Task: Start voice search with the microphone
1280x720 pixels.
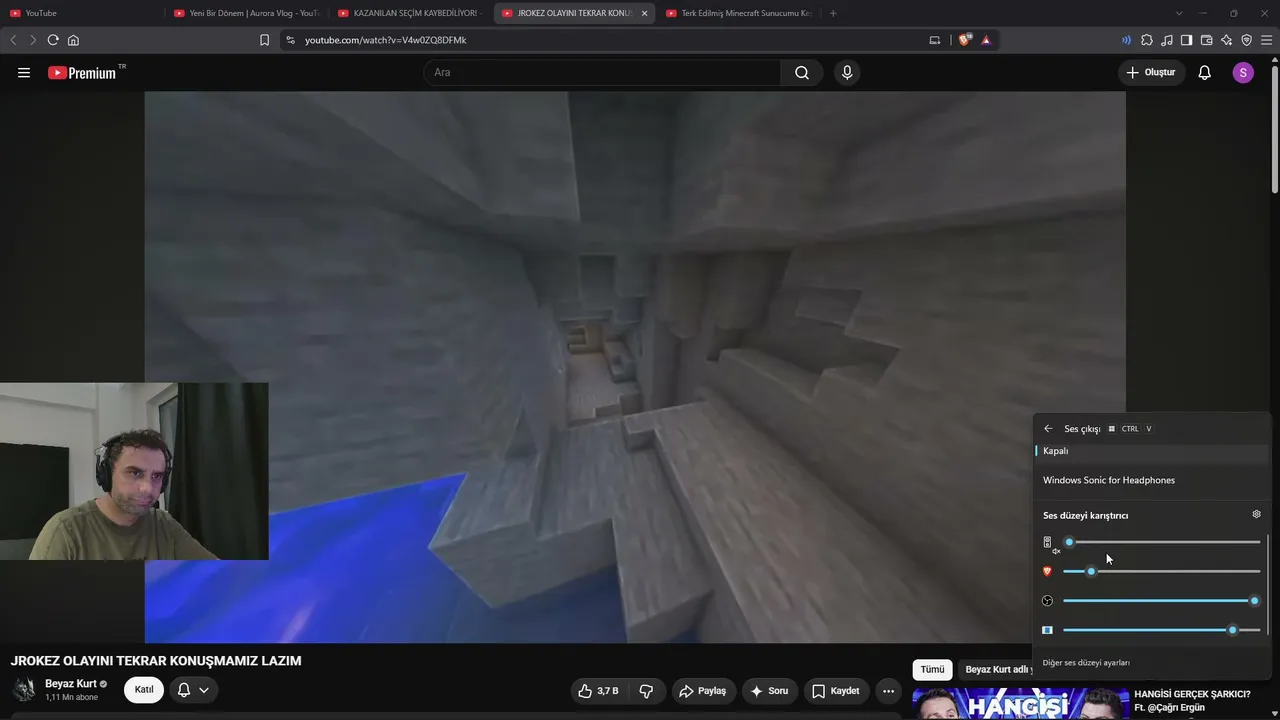Action: tap(847, 73)
